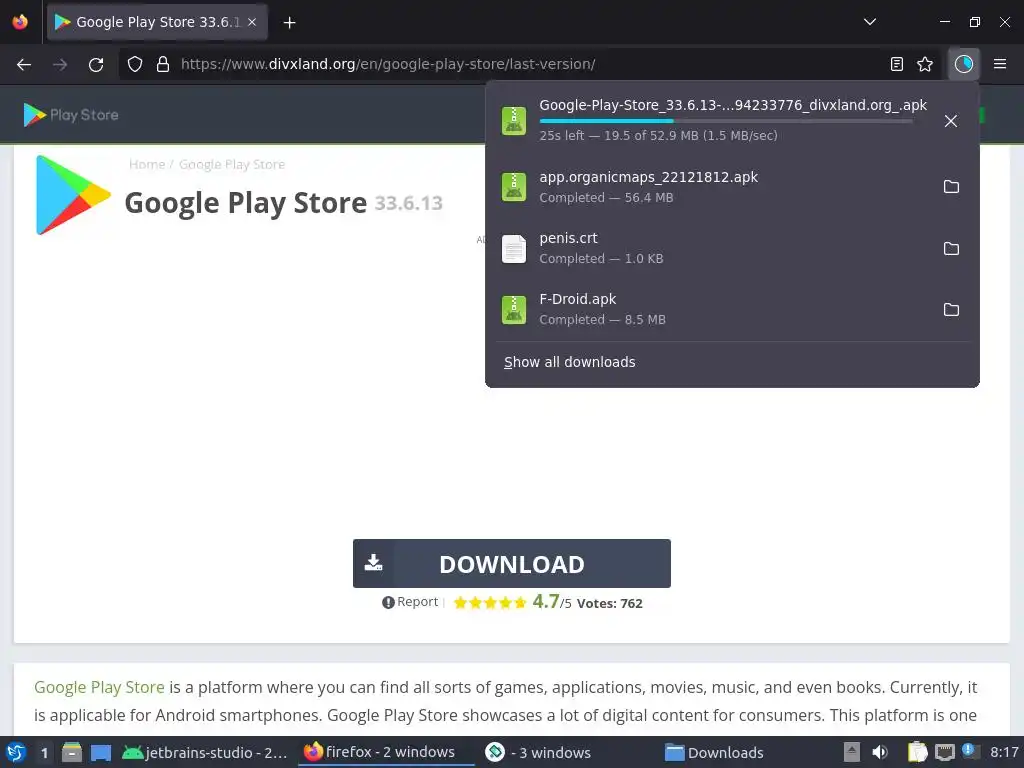Click the F-Droid.apk file icon
This screenshot has width=1024, height=768.
pyautogui.click(x=514, y=310)
